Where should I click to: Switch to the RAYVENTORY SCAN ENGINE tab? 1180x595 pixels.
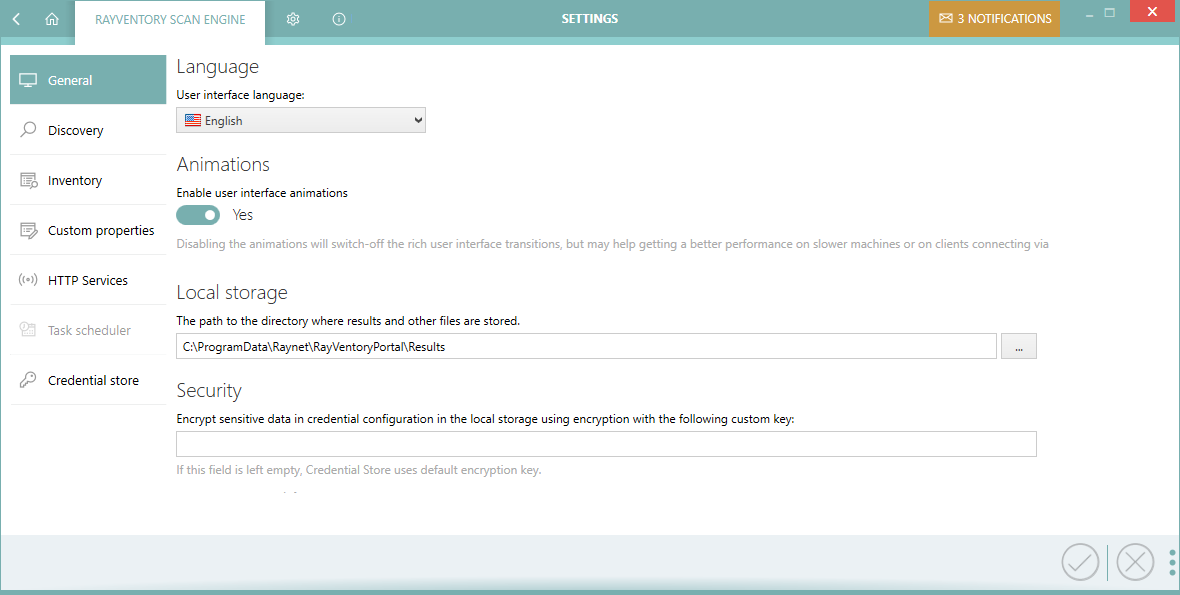[x=169, y=18]
